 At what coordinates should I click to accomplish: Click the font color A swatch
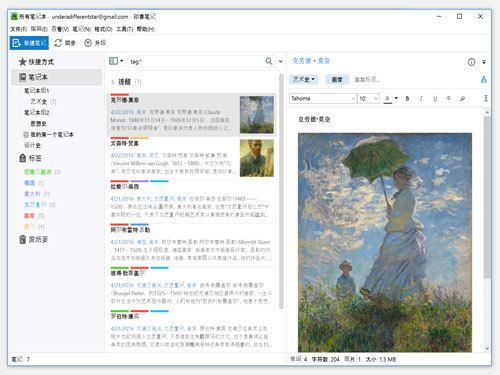point(387,99)
